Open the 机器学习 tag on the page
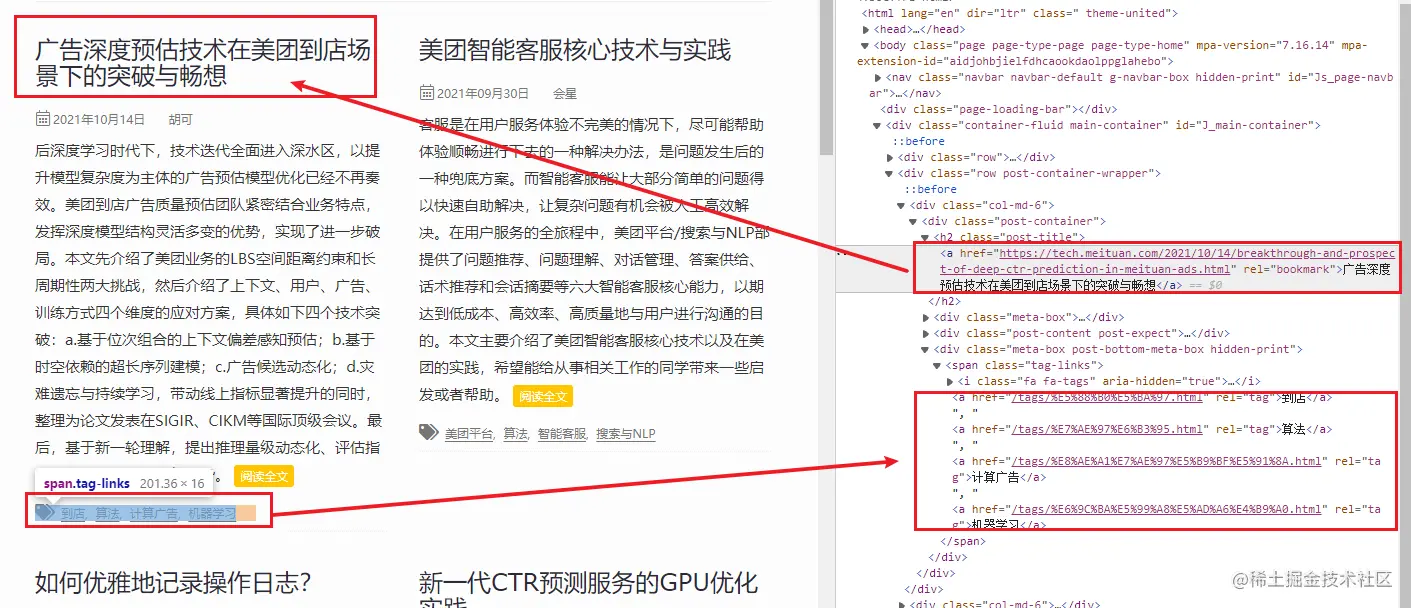This screenshot has height=608, width=1411. click(212, 514)
